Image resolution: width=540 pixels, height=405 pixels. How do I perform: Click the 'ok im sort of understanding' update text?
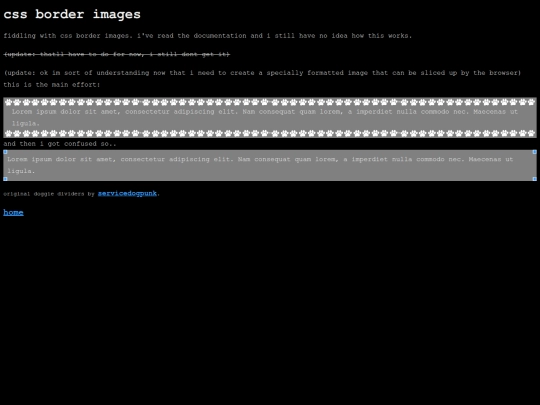[x=262, y=73]
